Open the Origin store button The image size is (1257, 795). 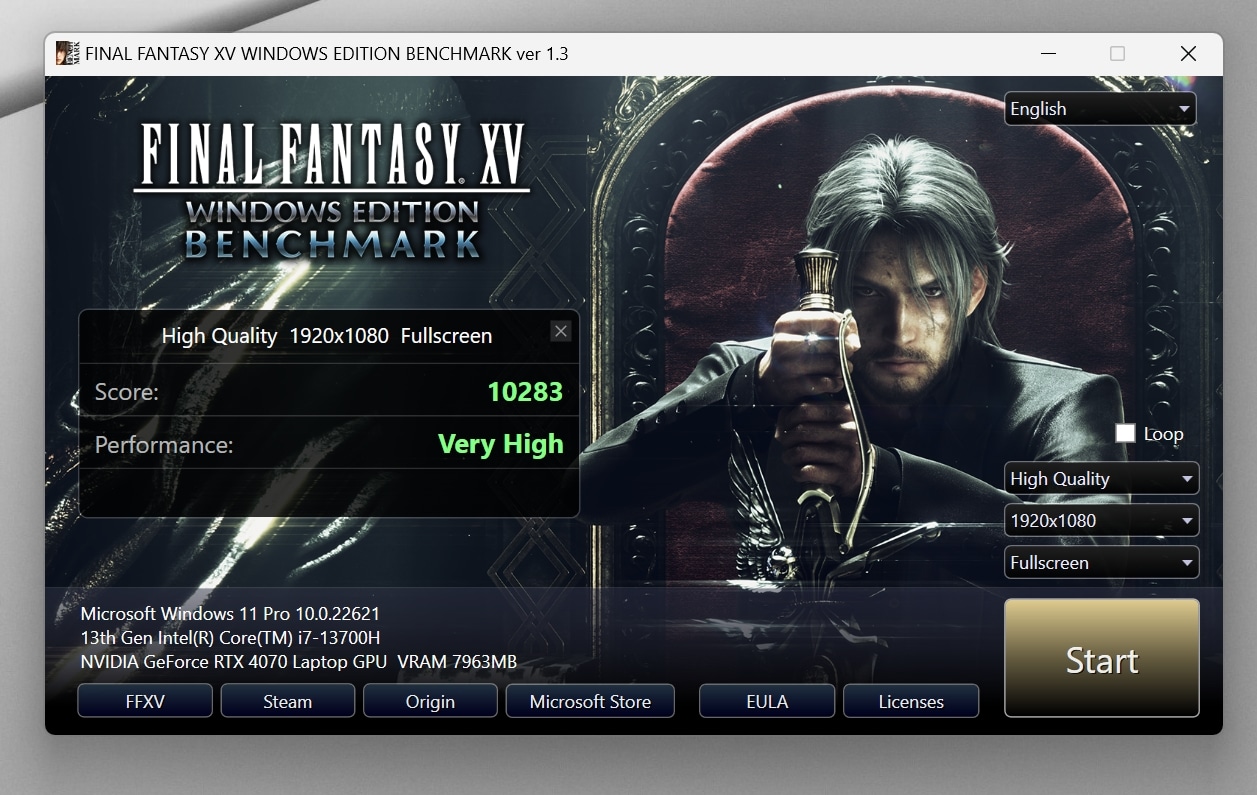(430, 701)
